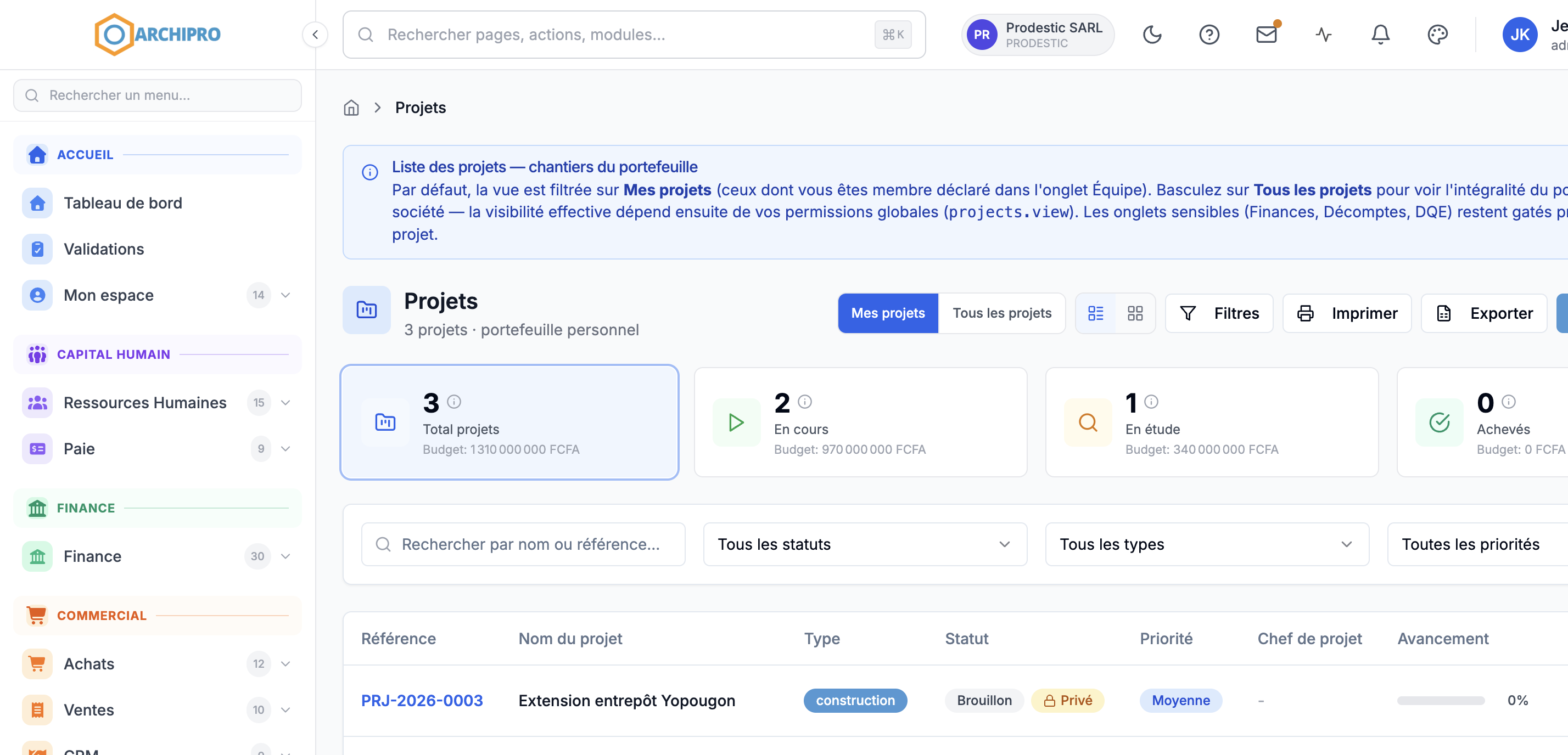Click the ACCUEIL section header
The image size is (1568, 755).
[158, 155]
